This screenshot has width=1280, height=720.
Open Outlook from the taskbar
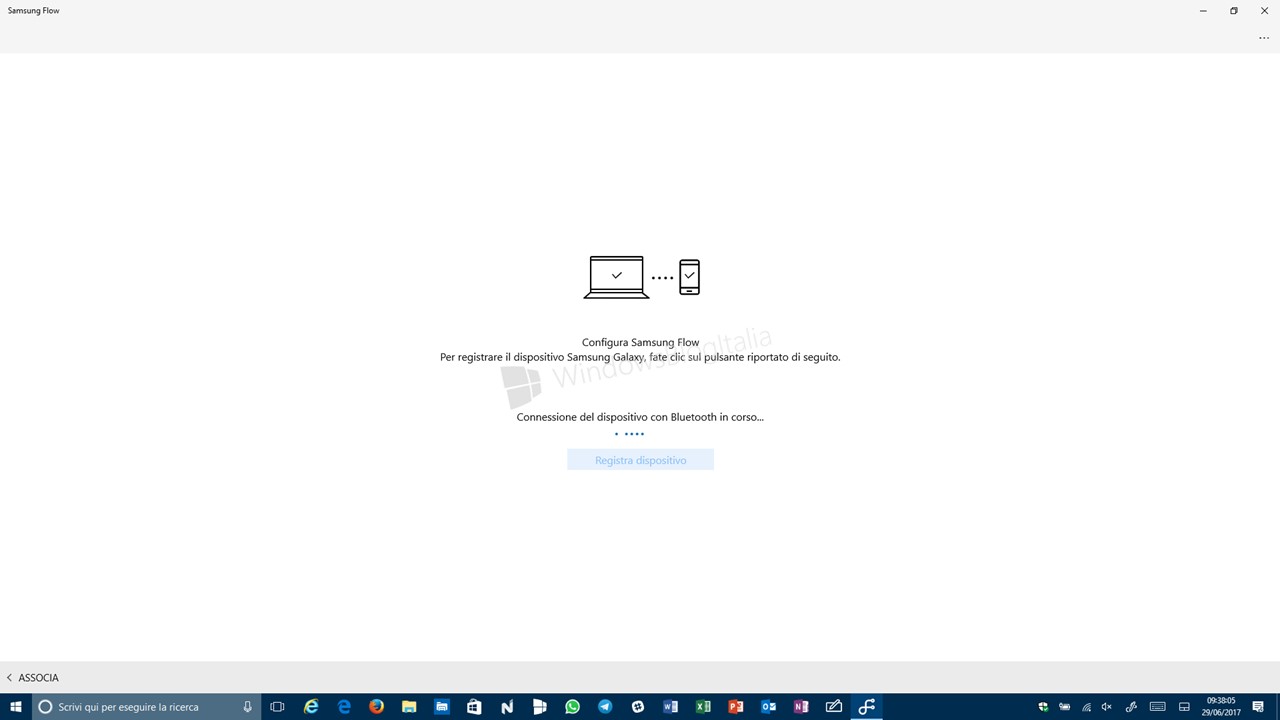click(x=768, y=706)
